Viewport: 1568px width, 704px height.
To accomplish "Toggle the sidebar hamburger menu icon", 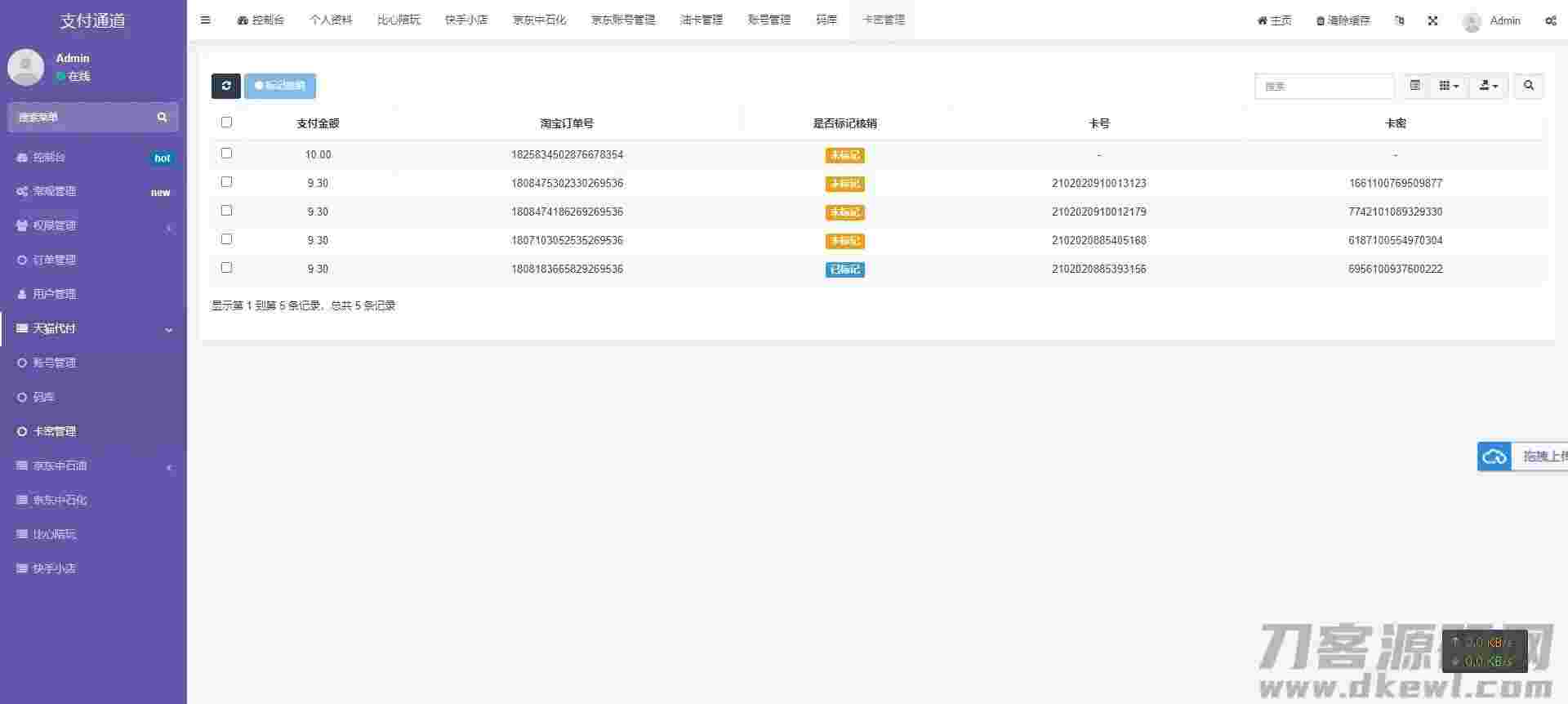I will 206,20.
